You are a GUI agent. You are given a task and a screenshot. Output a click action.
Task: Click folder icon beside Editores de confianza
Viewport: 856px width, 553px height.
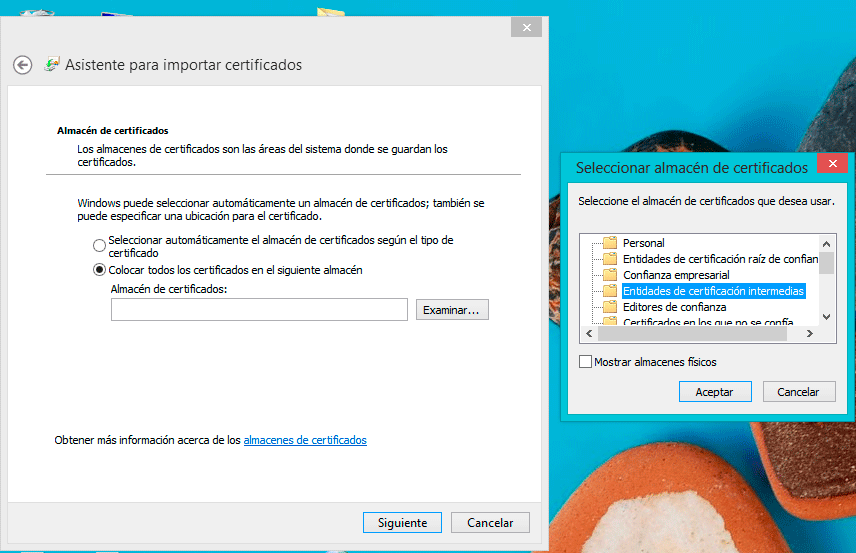(x=610, y=307)
